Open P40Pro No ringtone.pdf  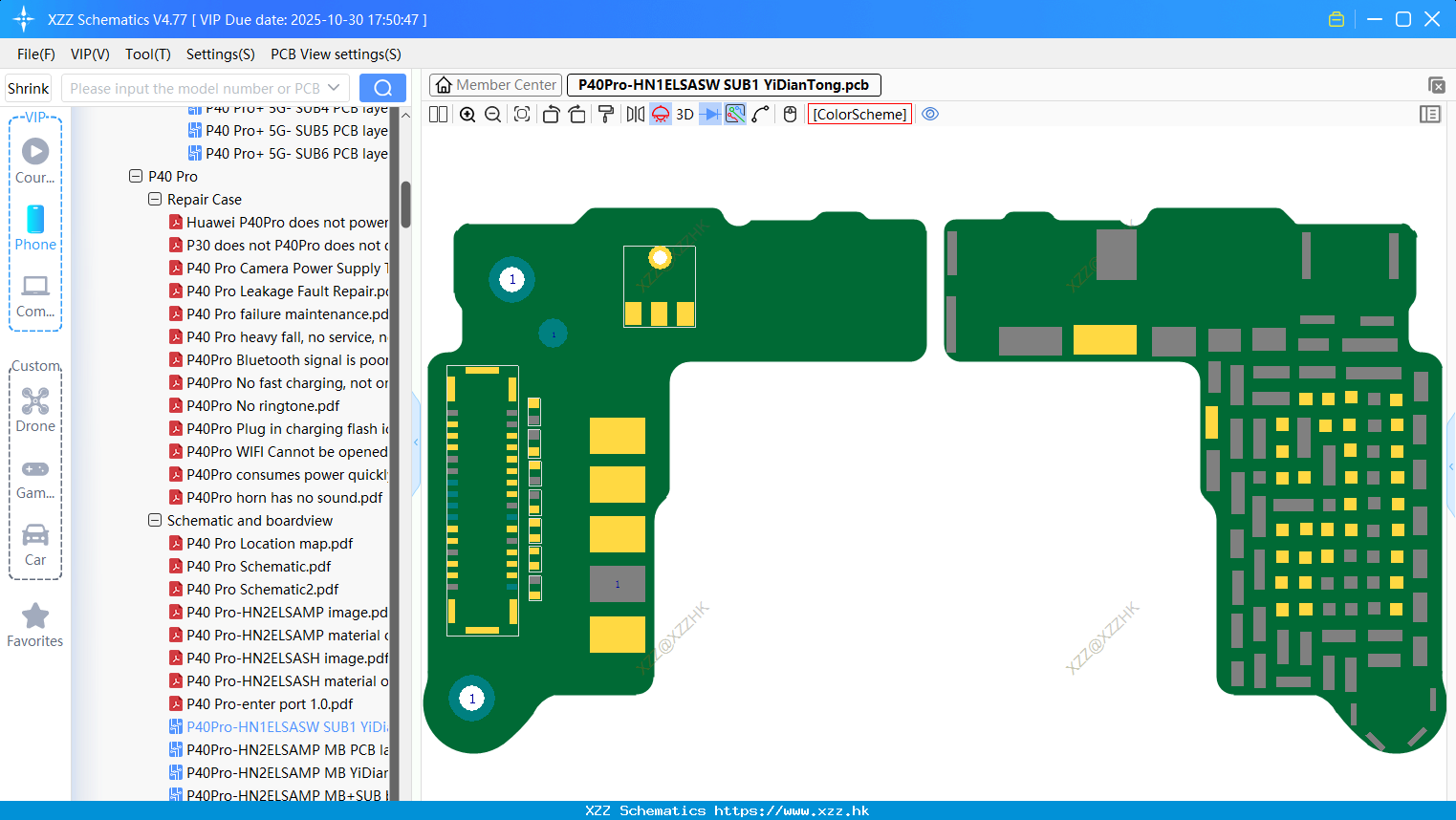(x=263, y=405)
